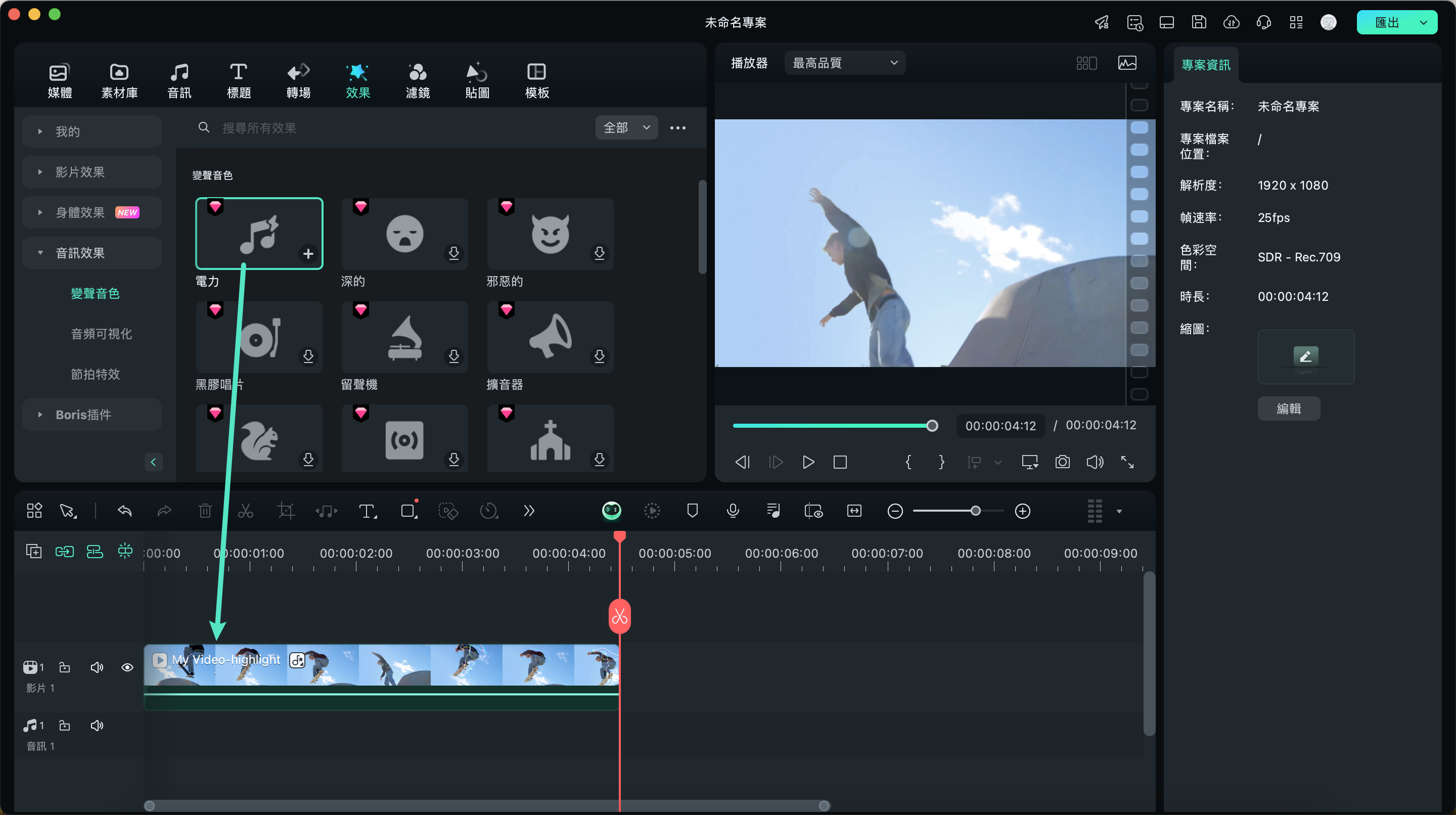Add a timeline marker
Image resolution: width=1456 pixels, height=815 pixels.
point(692,511)
